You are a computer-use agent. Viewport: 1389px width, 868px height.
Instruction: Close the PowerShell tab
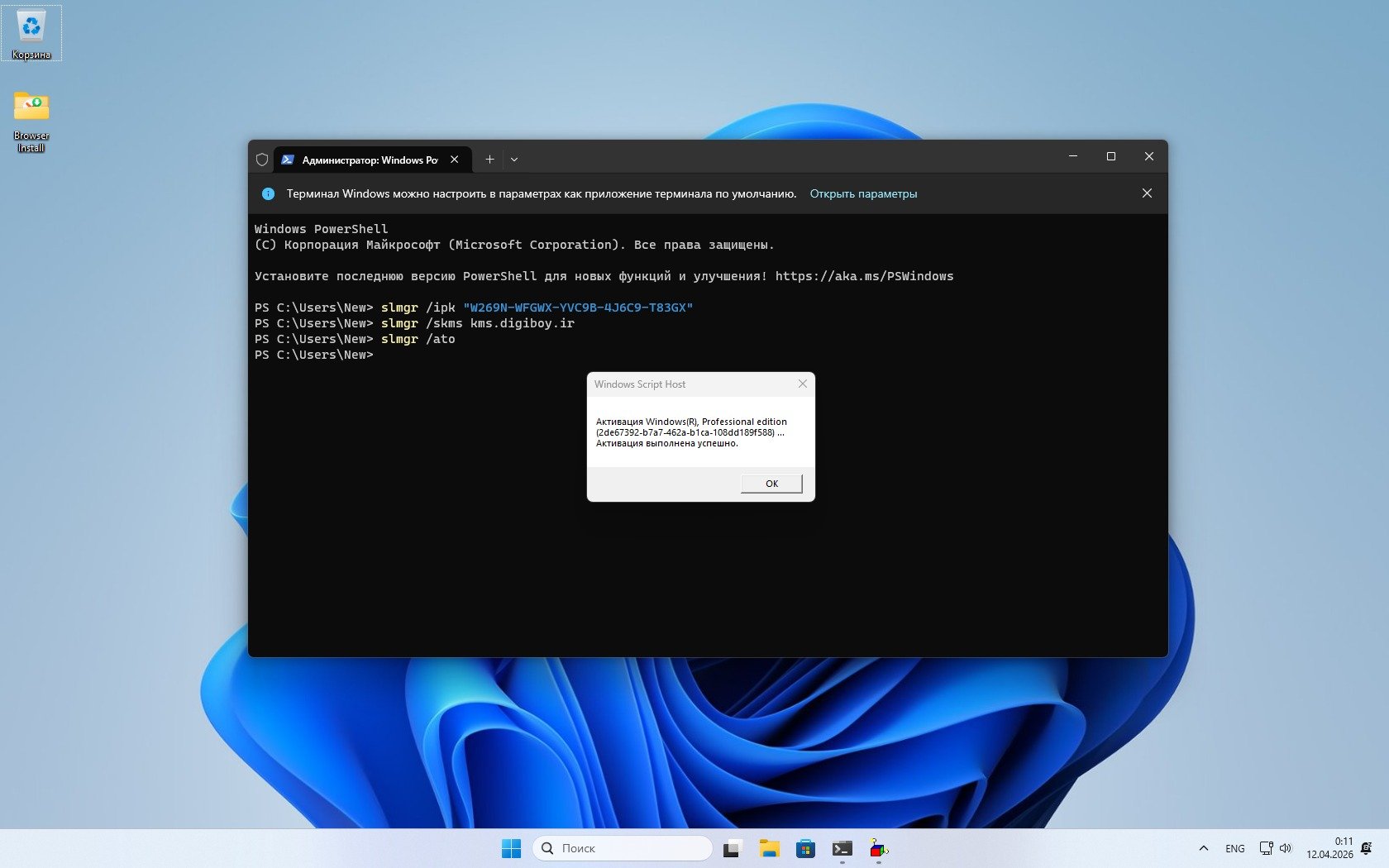pos(455,160)
